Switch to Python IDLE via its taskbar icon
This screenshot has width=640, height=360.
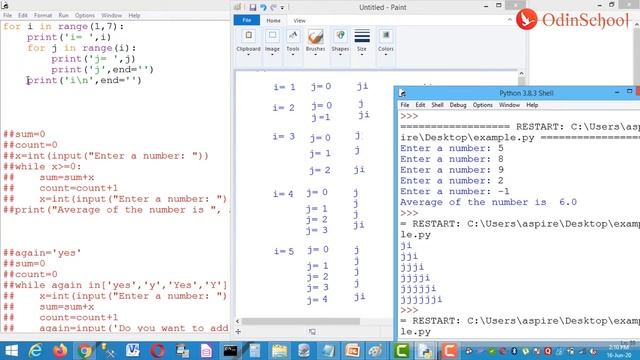[x=425, y=351]
